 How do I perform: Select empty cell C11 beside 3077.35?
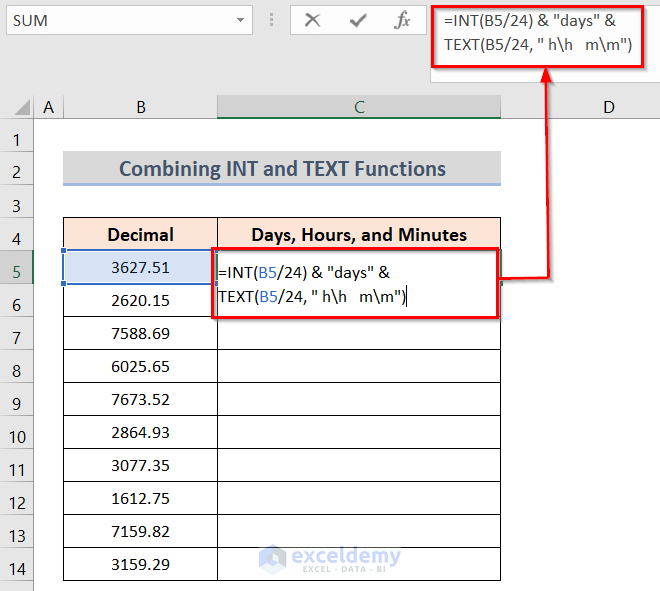coord(359,465)
